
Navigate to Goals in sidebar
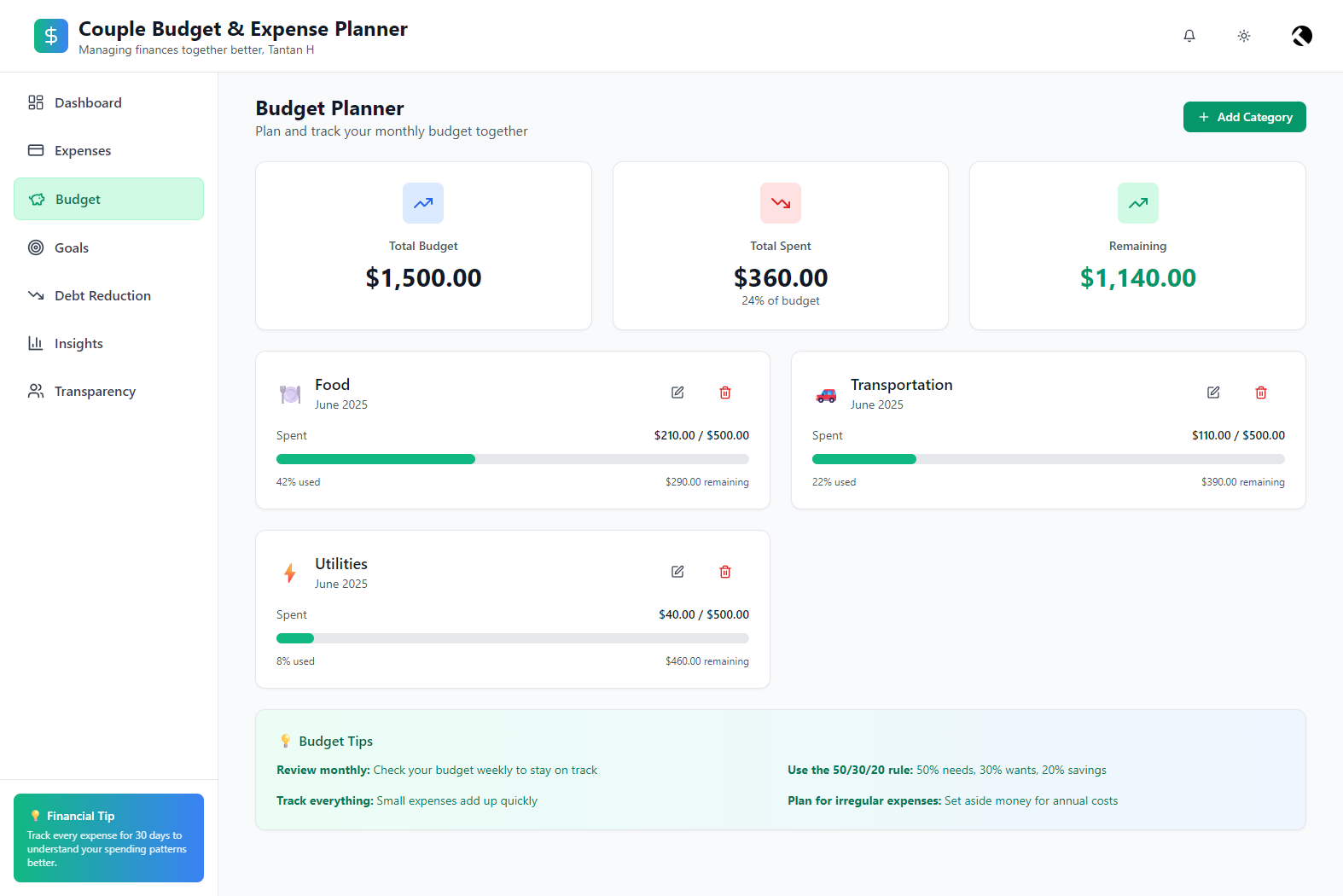(x=72, y=248)
